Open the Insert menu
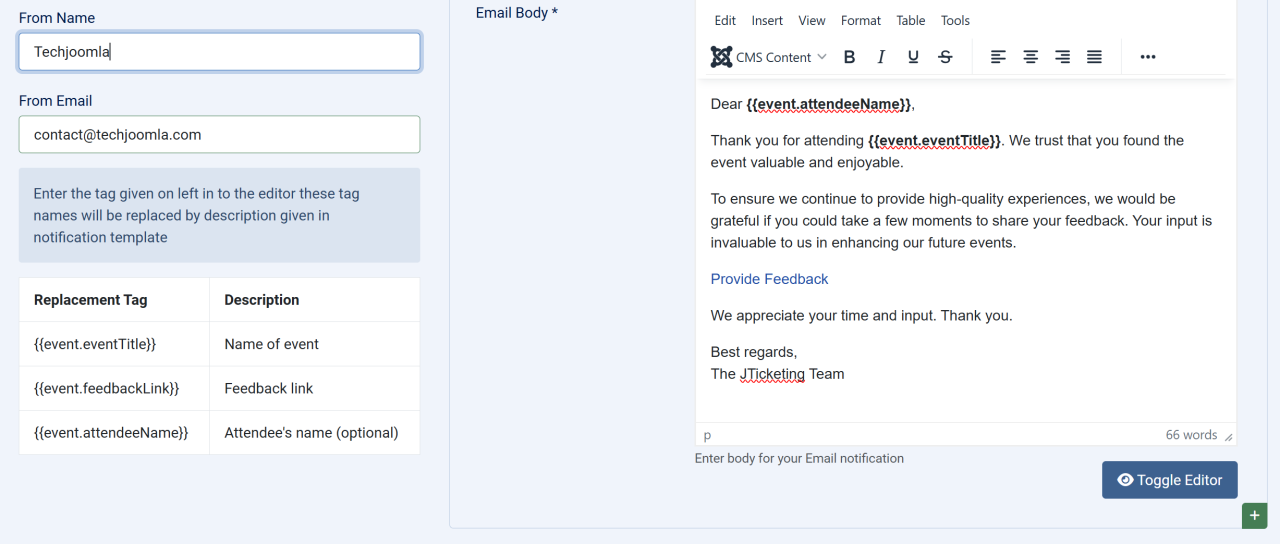 [767, 20]
